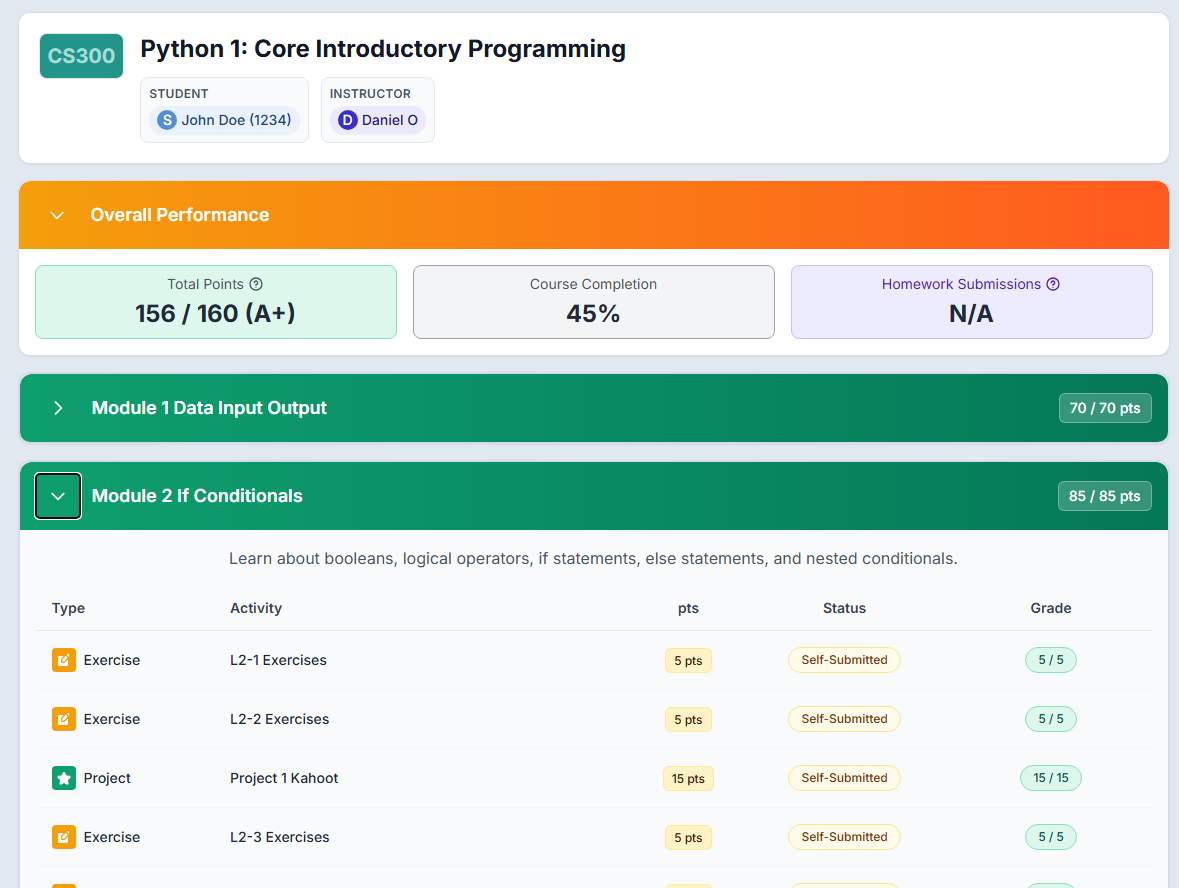Click Self-Submitted status for Project 1 Kahoot
Image resolution: width=1179 pixels, height=888 pixels.
(x=844, y=778)
